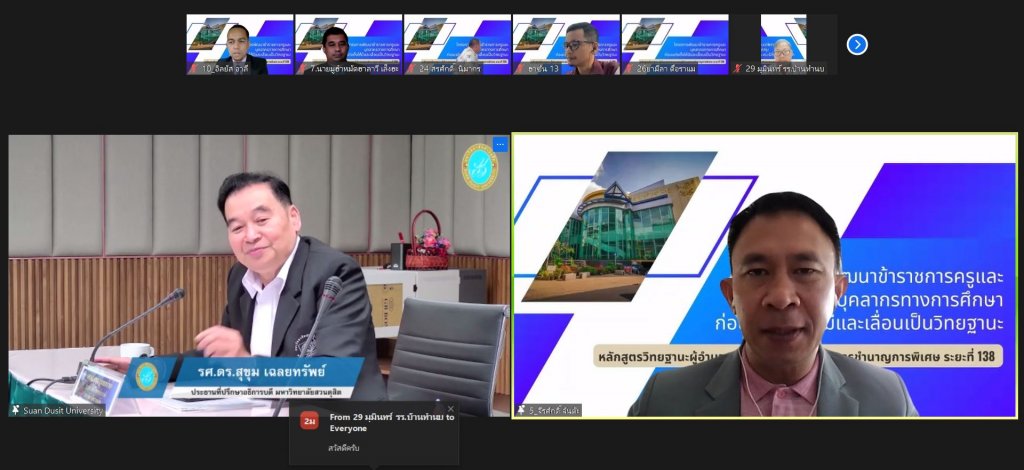Select the participant 7 video thumbnail

[x=348, y=44]
